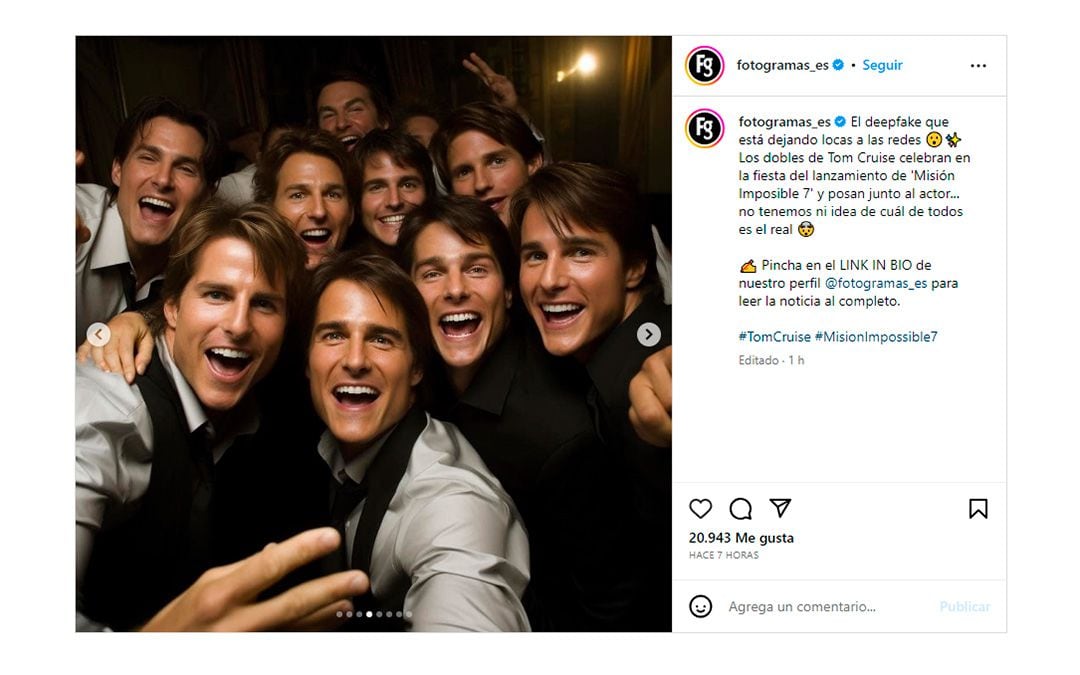Click the fotogramas_es avatar beside the caption
This screenshot has width=1080, height=675.
(705, 129)
